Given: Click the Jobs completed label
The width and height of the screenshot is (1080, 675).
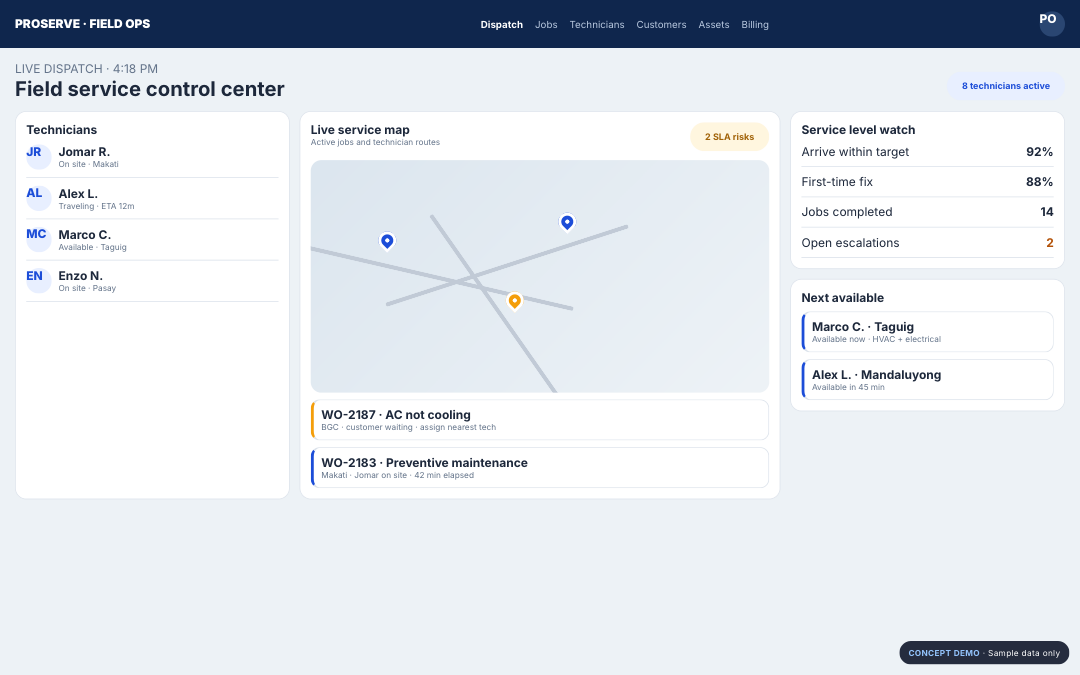Looking at the screenshot, I should 847,212.
